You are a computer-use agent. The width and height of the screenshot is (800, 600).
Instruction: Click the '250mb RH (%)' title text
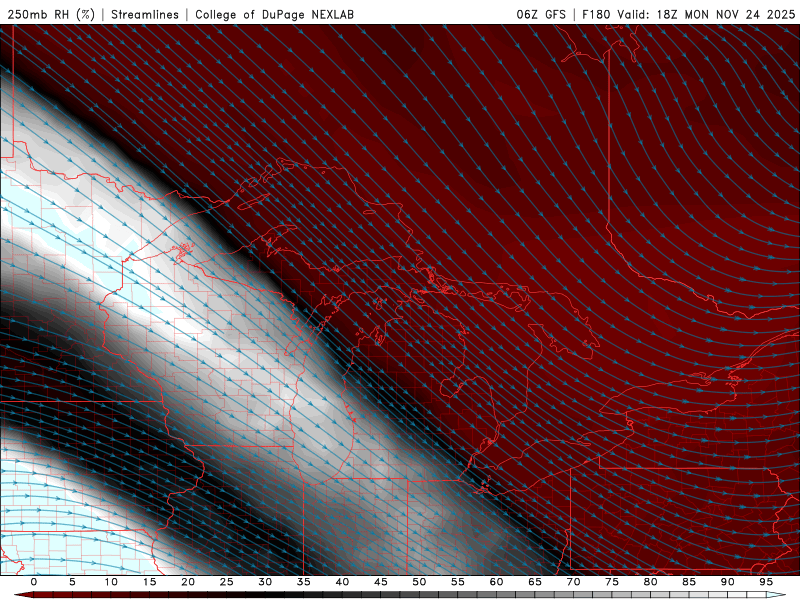coord(51,14)
